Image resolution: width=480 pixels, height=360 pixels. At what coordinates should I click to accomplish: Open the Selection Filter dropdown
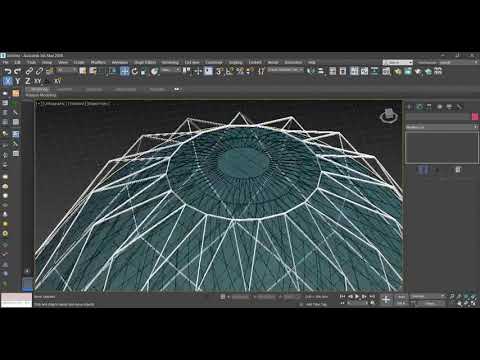pyautogui.click(x=68, y=70)
